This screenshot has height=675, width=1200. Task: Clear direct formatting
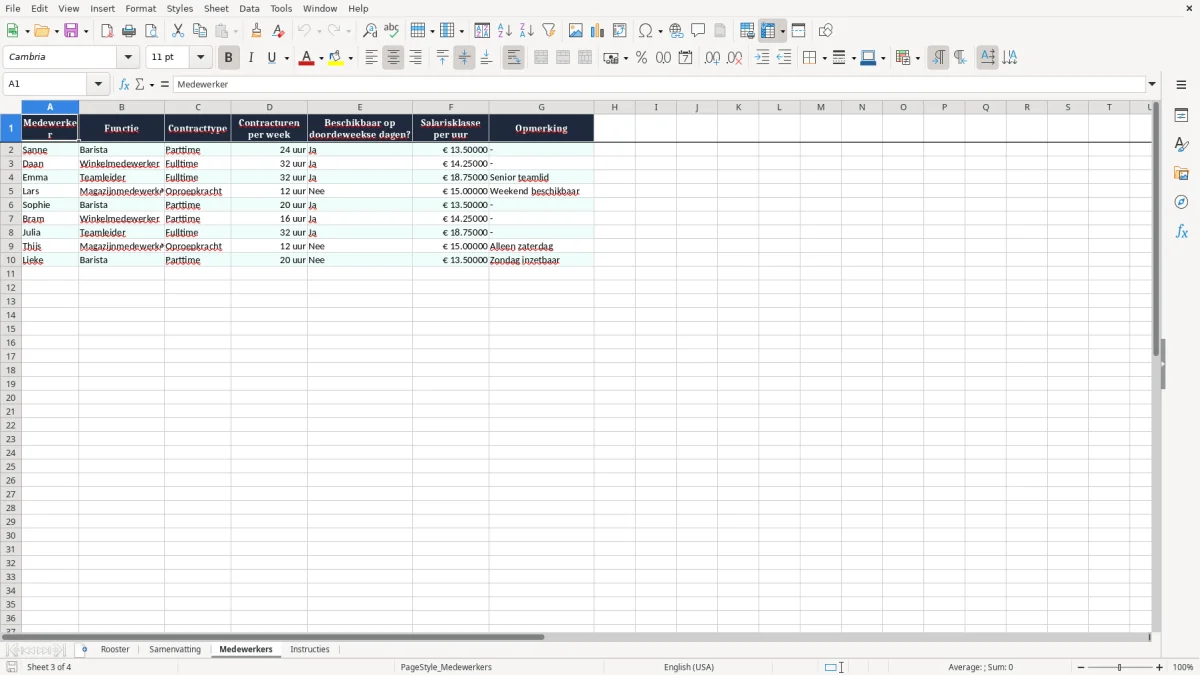click(x=279, y=31)
